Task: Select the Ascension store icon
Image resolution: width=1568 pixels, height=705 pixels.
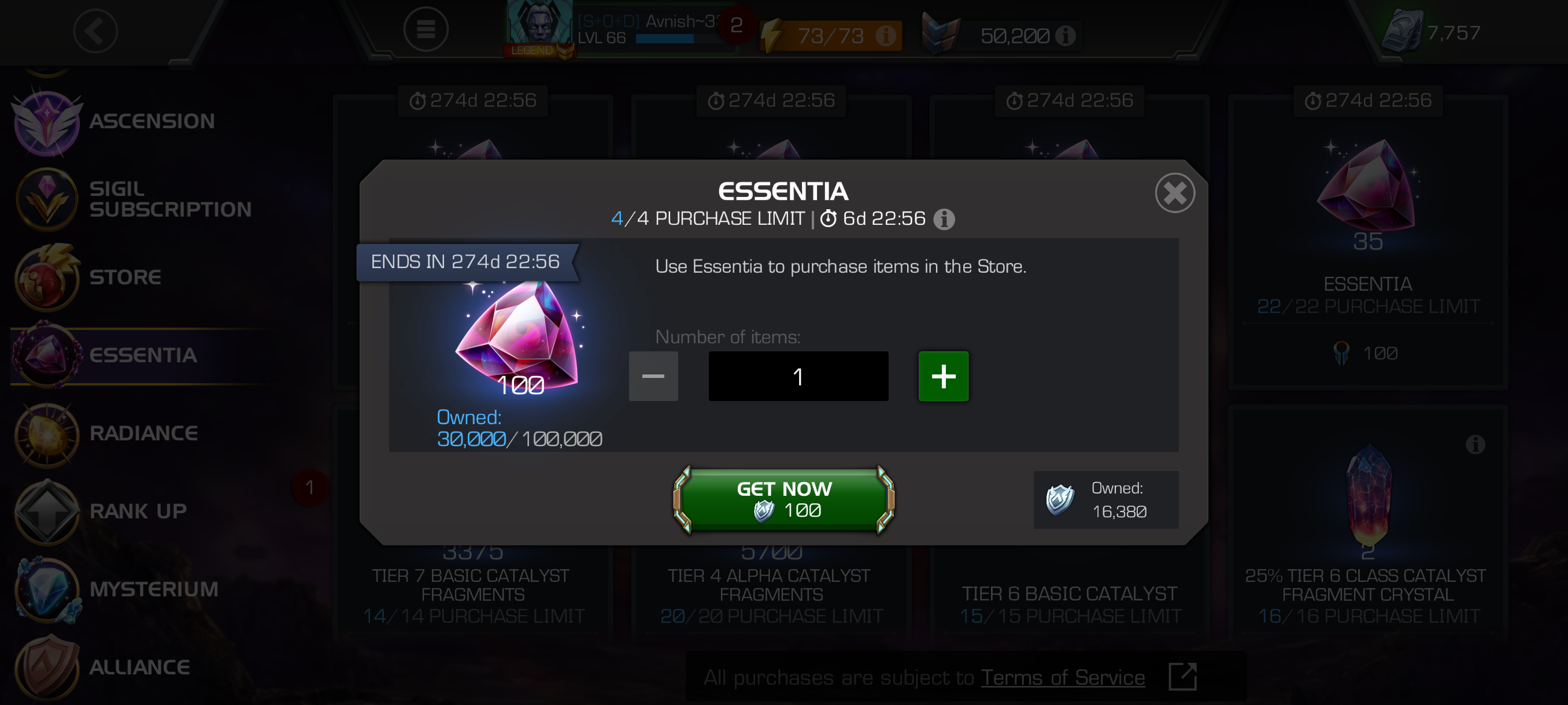Action: (47, 121)
